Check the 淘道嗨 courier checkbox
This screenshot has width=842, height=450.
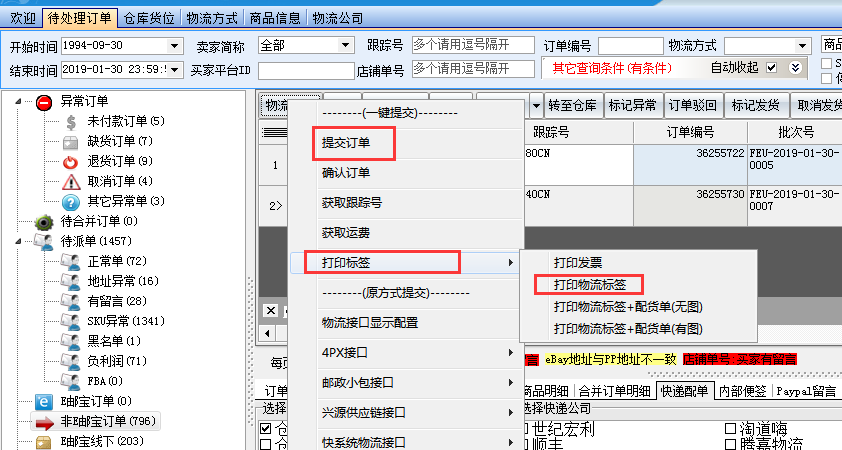[x=731, y=429]
